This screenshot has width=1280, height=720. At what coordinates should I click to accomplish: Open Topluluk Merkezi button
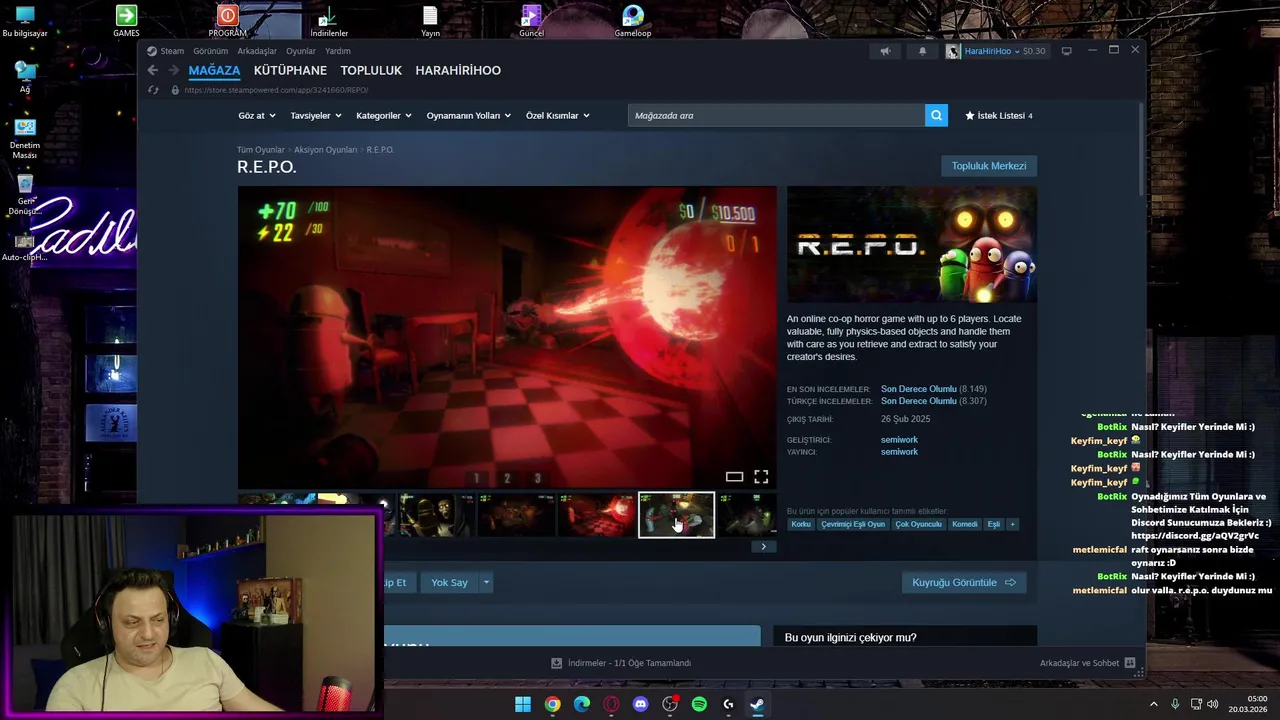[x=989, y=166]
